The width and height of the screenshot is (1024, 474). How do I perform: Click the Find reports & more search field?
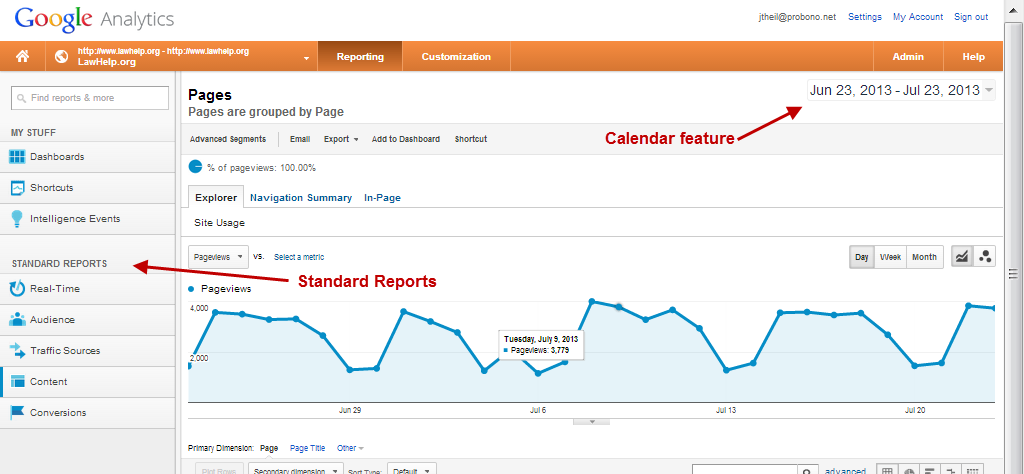point(90,98)
